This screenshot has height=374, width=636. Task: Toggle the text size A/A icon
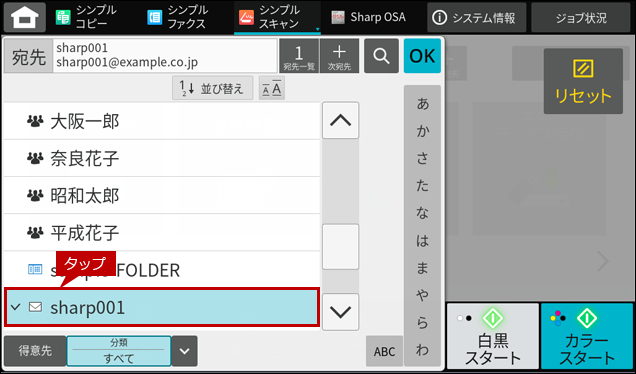[272, 88]
